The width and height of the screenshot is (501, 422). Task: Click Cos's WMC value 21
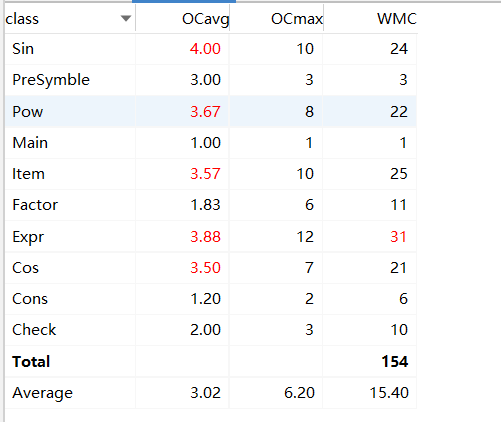399,268
